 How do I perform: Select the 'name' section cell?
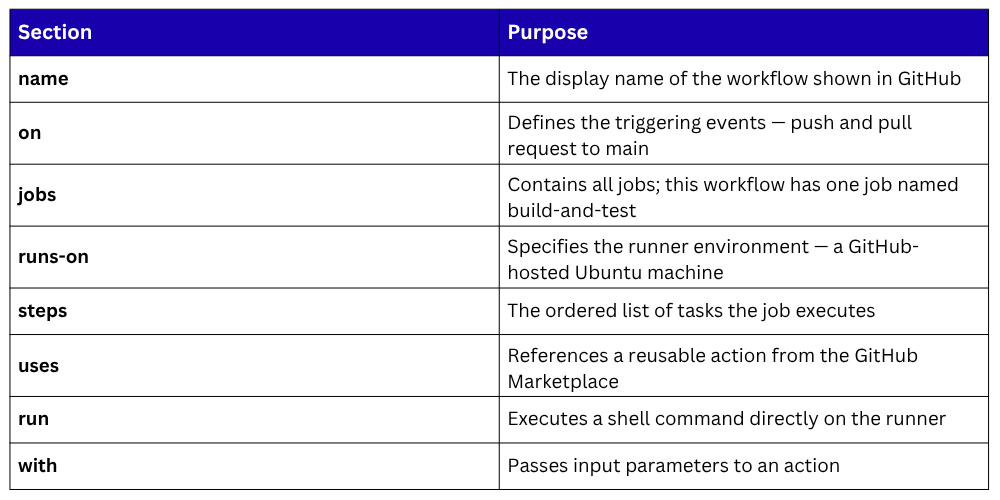click(43, 78)
